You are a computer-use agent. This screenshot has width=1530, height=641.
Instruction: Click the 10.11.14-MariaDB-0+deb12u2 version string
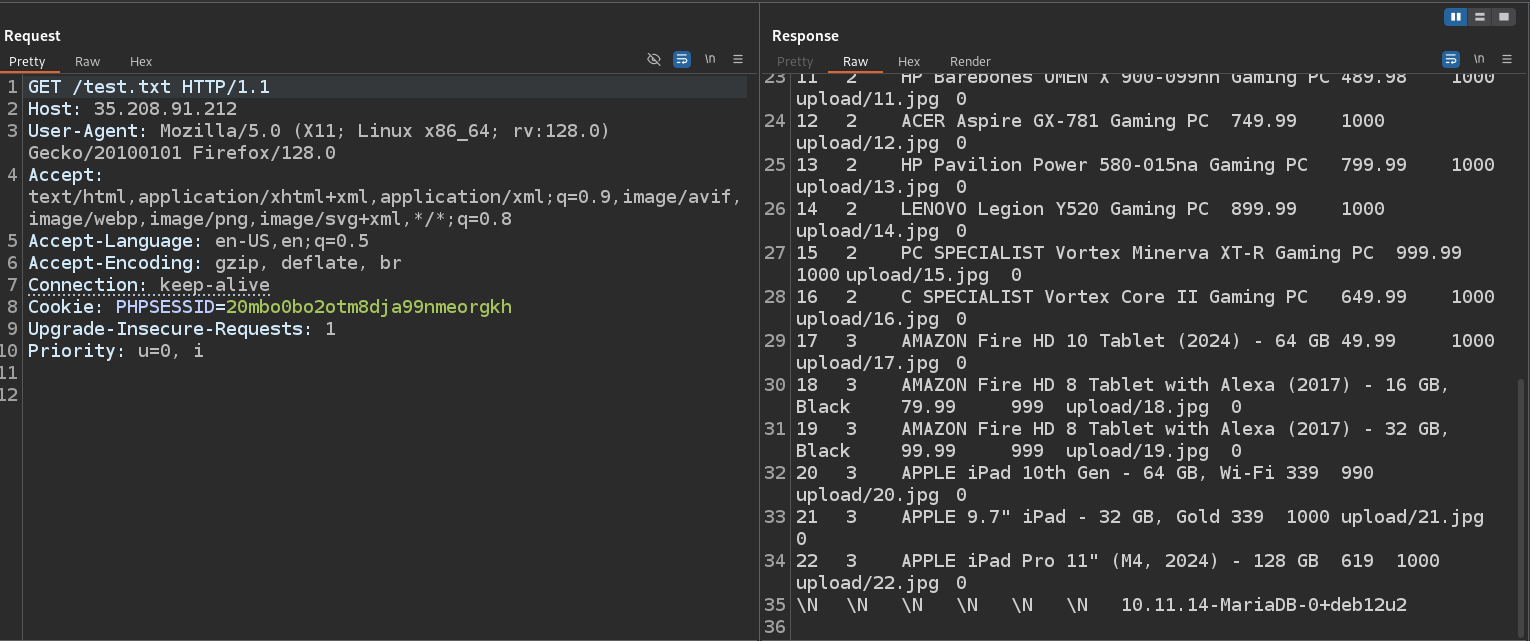point(1264,605)
